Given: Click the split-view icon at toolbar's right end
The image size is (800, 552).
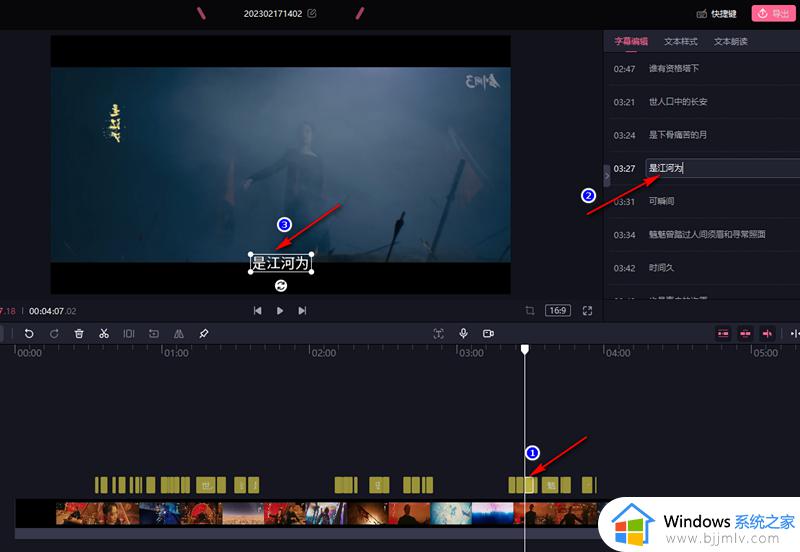Looking at the screenshot, I should click(x=794, y=334).
